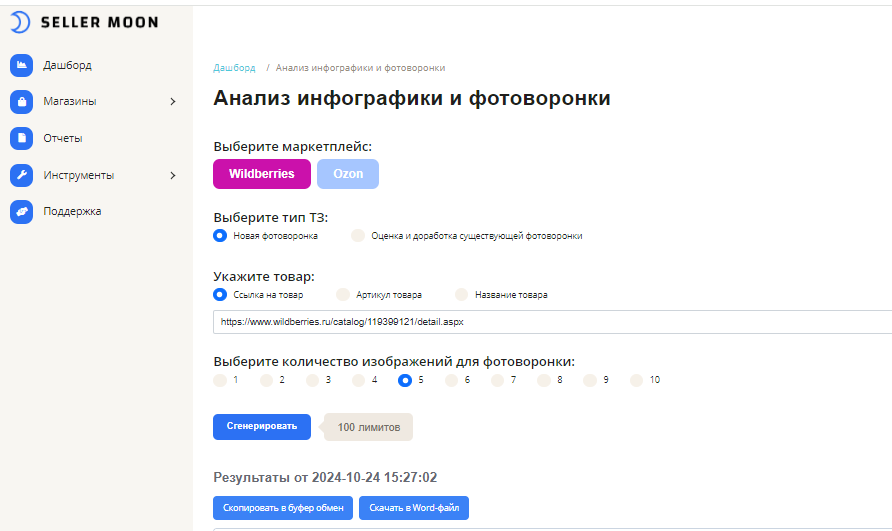
Task: Choose Оценка и доработка существующей фотоворонки option
Action: (x=358, y=236)
